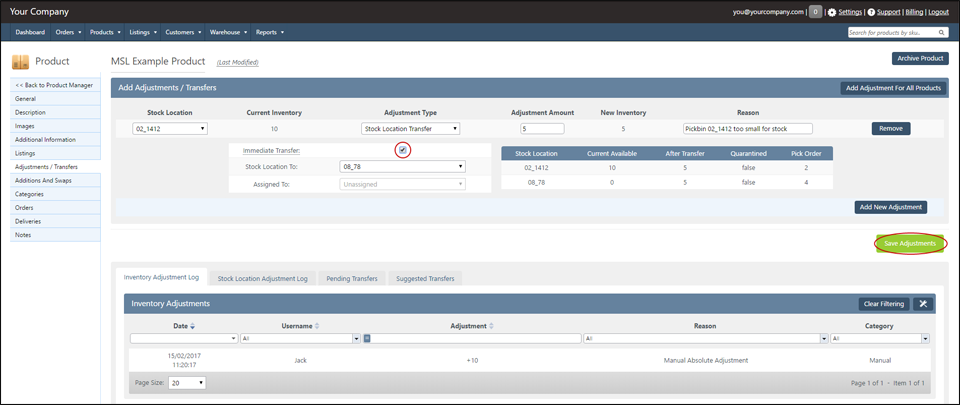Click the support help icon
This screenshot has width=960, height=405.
[x=871, y=12]
